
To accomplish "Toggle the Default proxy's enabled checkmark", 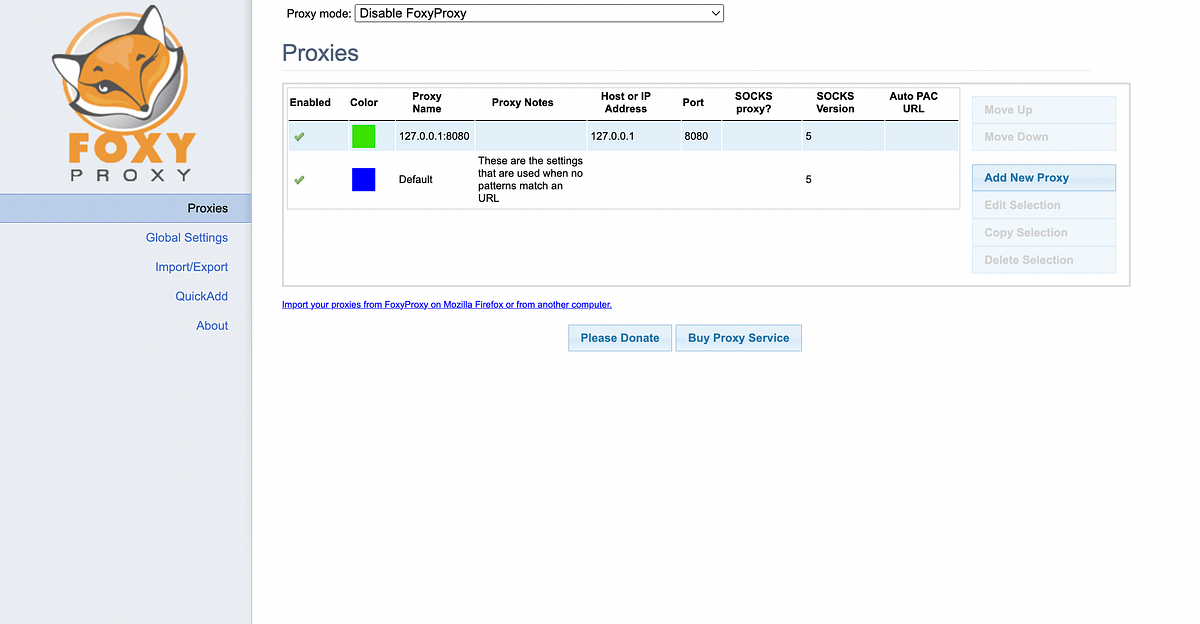I will [x=298, y=180].
